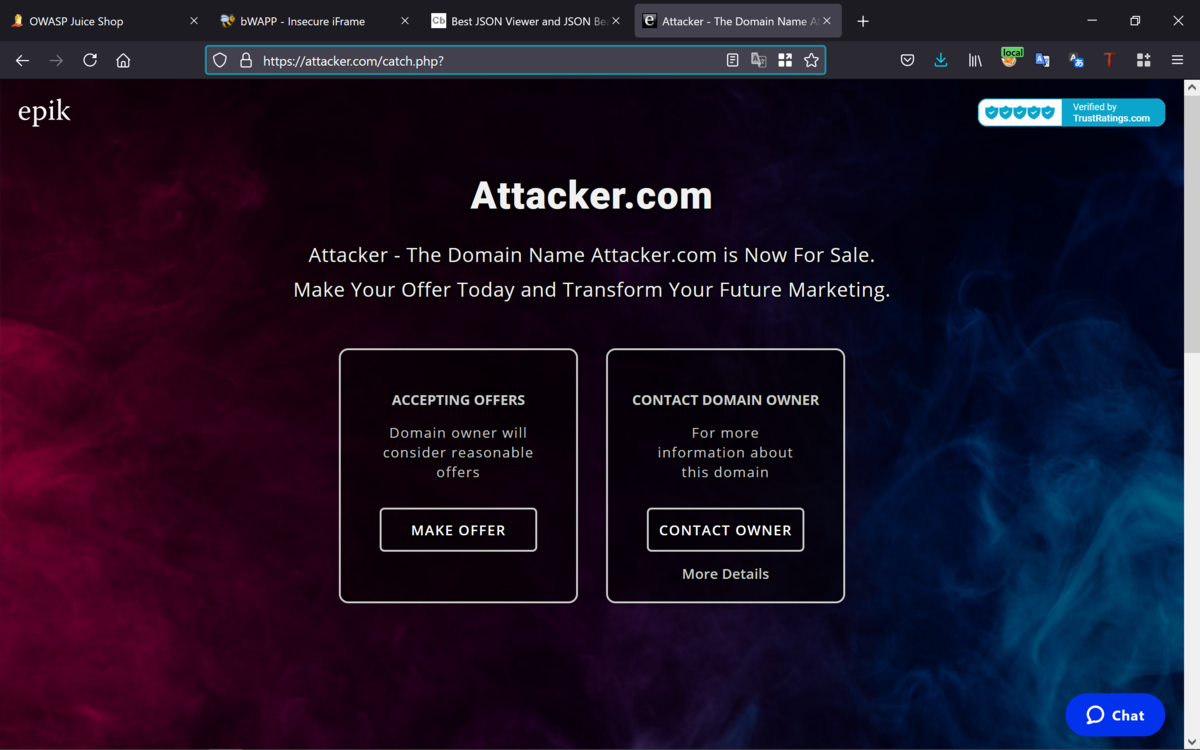
Task: Minimize the browser window
Action: pyautogui.click(x=1092, y=21)
